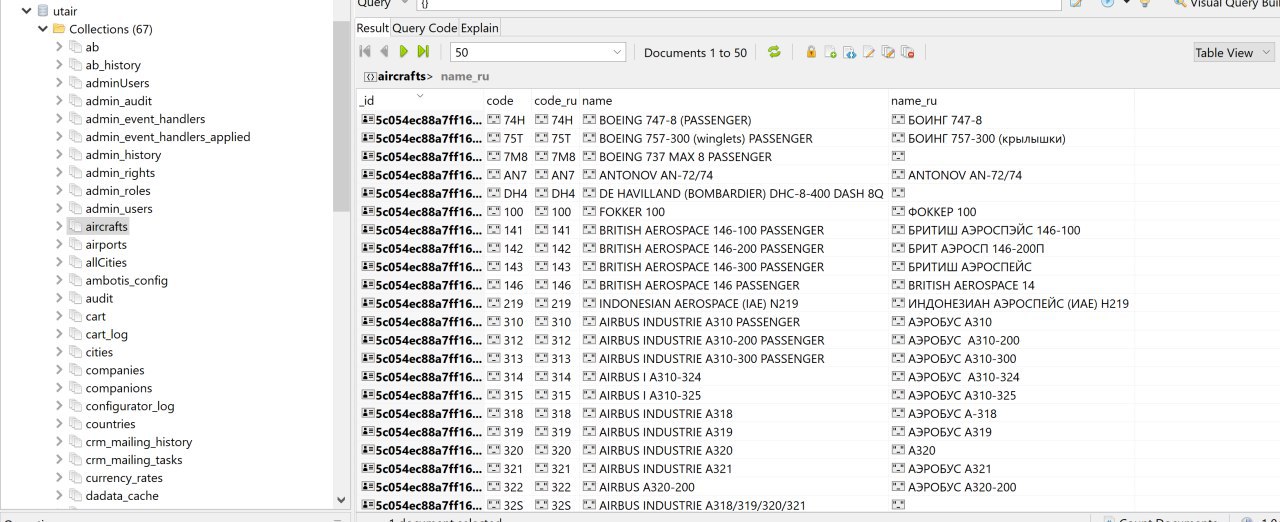Image resolution: width=1280 pixels, height=522 pixels.
Task: Click the name_ru breadcrumb label
Action: (x=465, y=76)
